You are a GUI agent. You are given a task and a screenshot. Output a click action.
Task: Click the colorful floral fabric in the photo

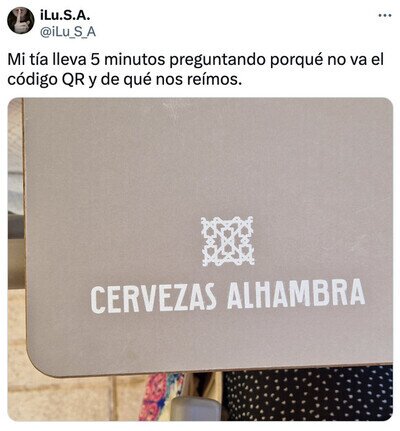tap(161, 397)
